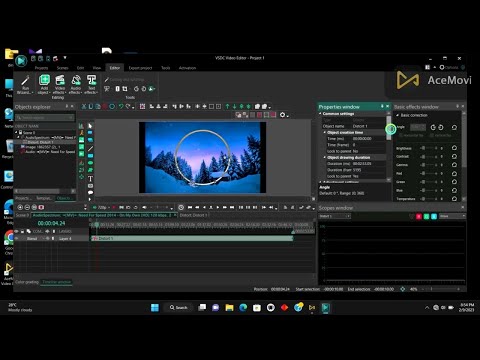Viewport: 480px width, 360px height.
Task: Select the Text tool in the vertical toolbar
Action: pos(90,179)
